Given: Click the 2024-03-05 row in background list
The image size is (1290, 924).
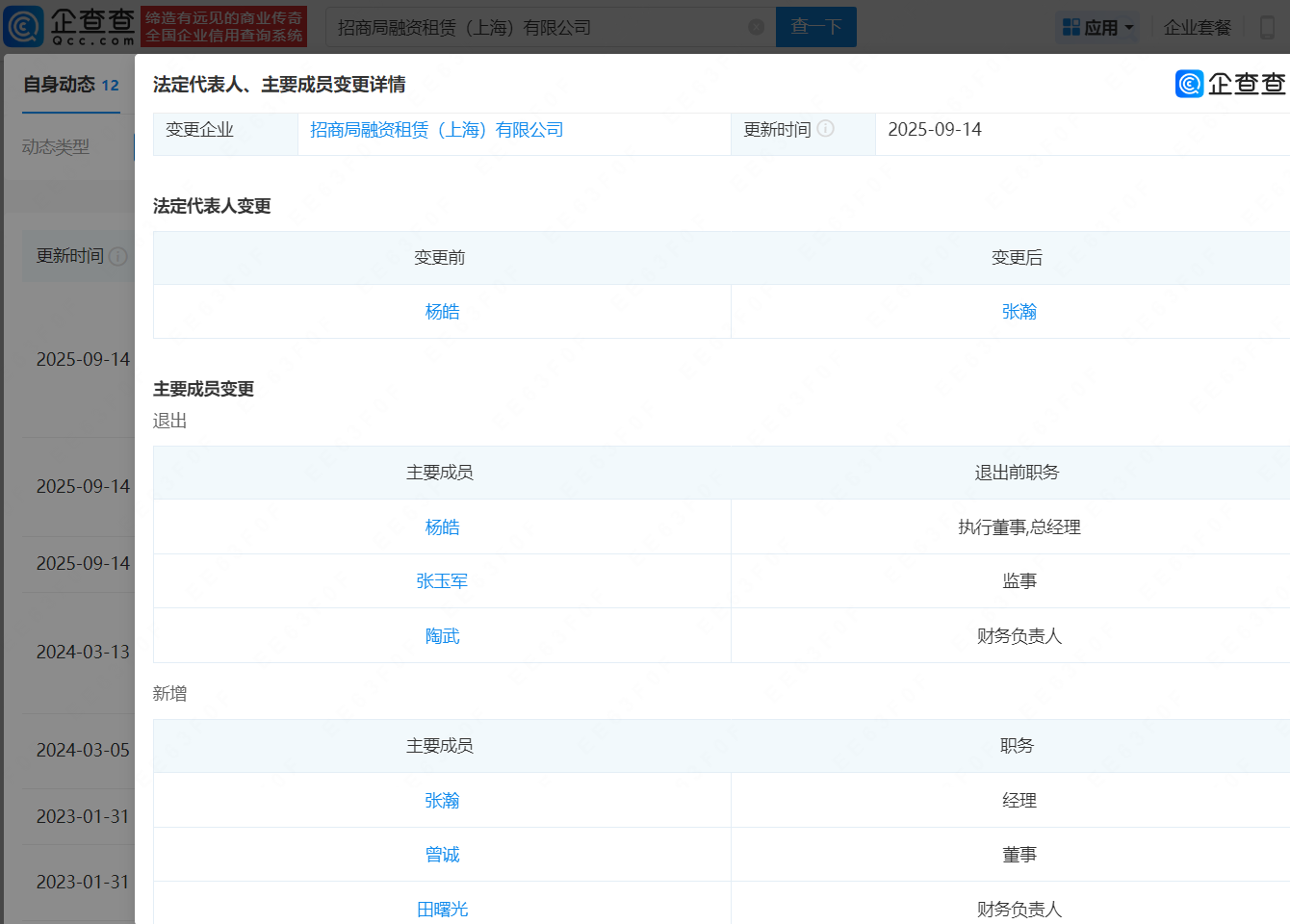Looking at the screenshot, I should (83, 751).
